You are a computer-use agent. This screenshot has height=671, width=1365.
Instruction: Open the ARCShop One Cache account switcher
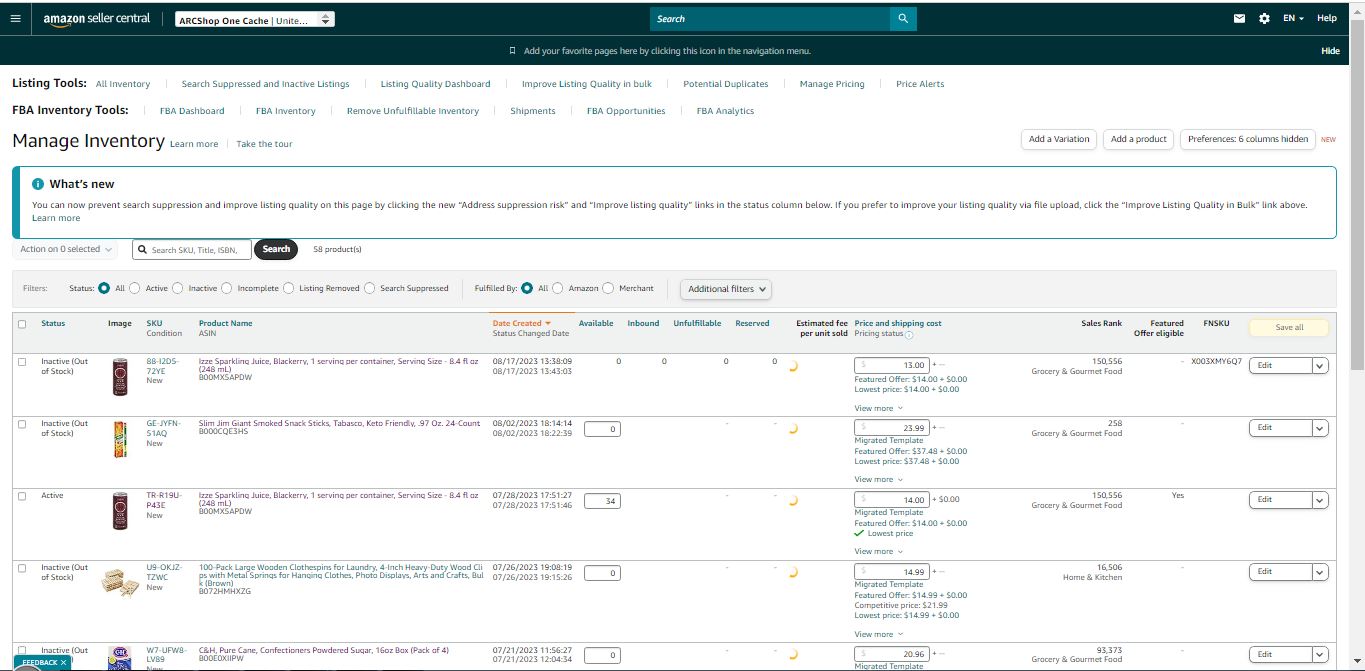coord(255,19)
